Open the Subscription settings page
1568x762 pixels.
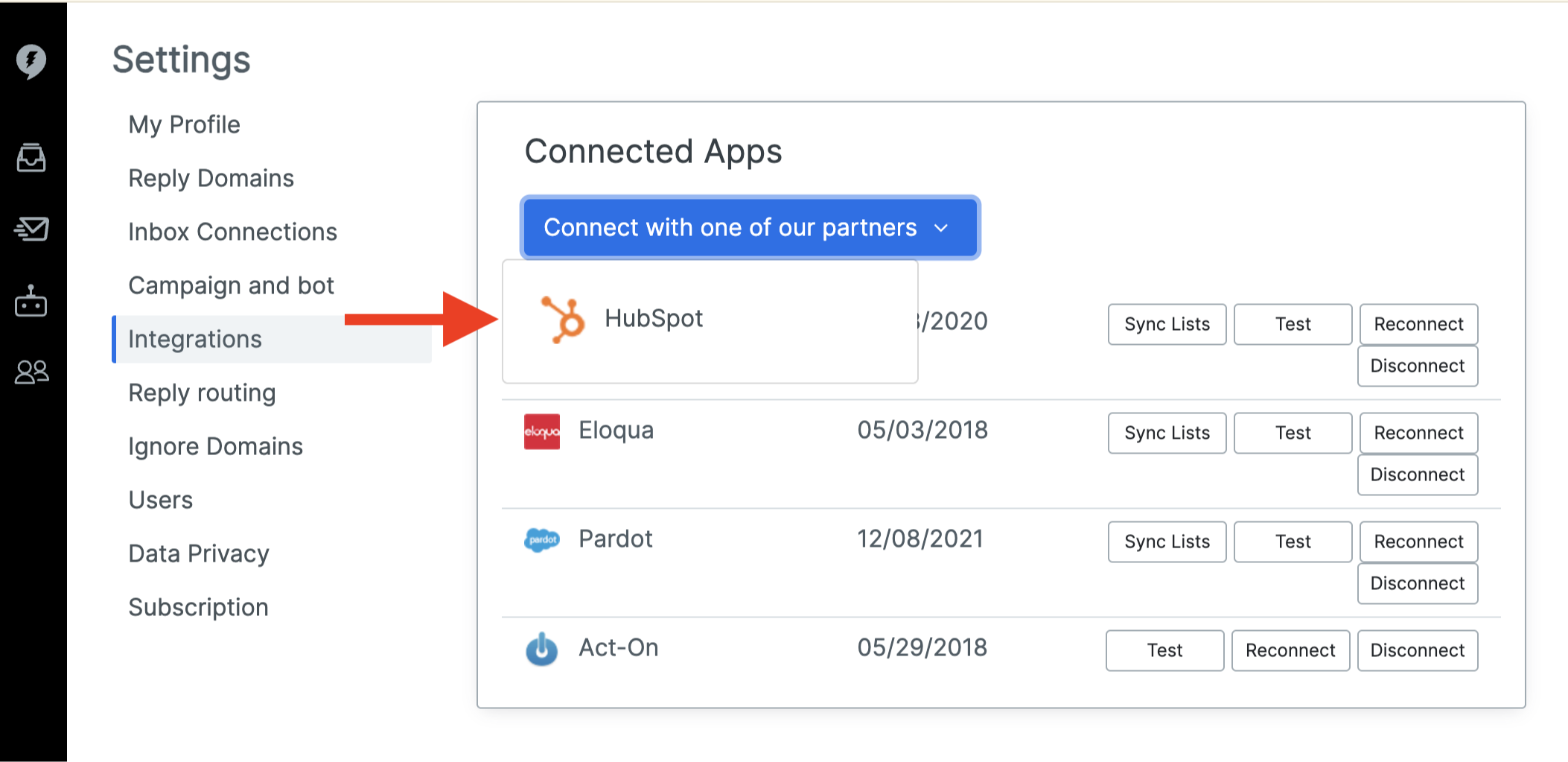coord(198,606)
